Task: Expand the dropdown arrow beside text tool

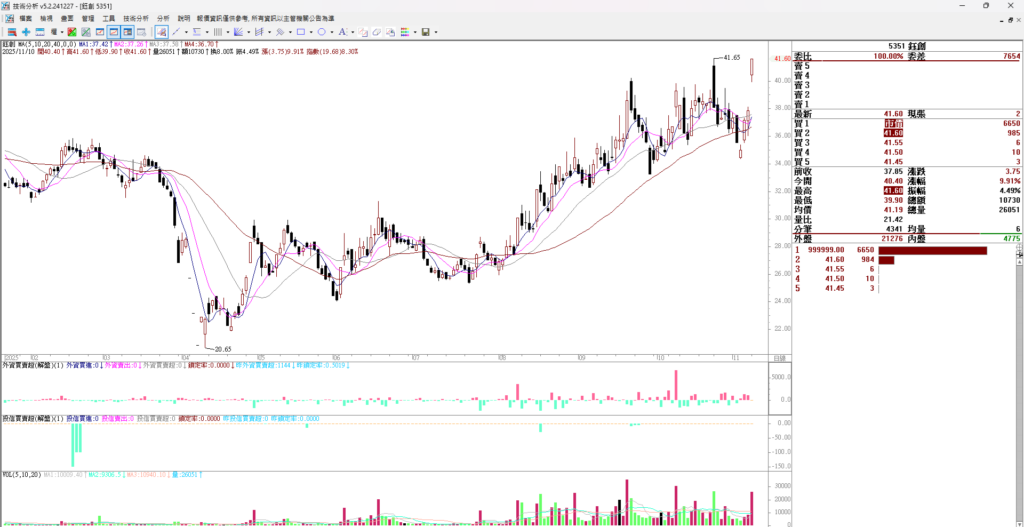Action: pos(352,32)
